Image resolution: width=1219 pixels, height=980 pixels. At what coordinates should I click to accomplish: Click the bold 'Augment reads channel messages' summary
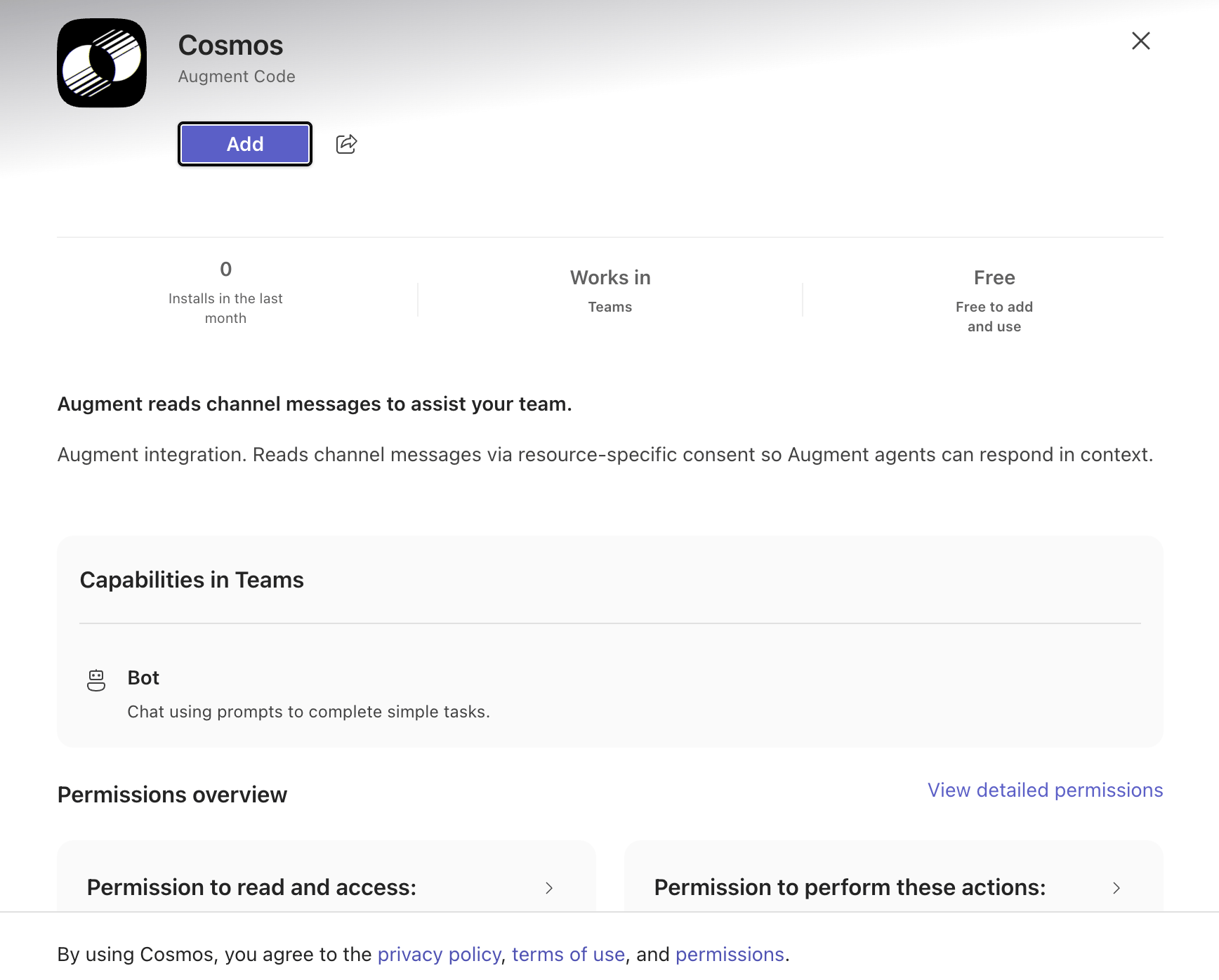(x=315, y=404)
